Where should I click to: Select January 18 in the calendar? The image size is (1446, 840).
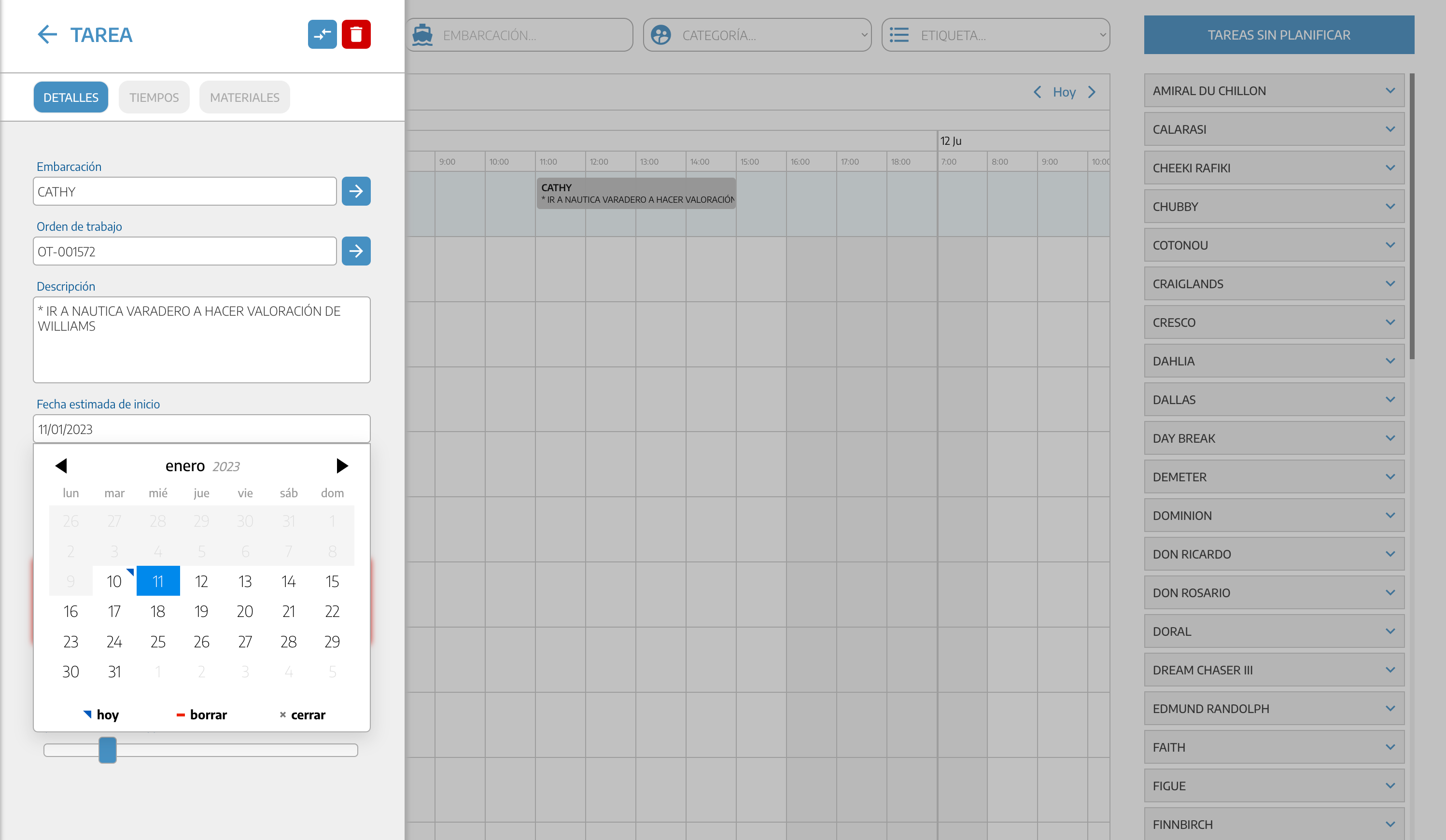coord(158,612)
